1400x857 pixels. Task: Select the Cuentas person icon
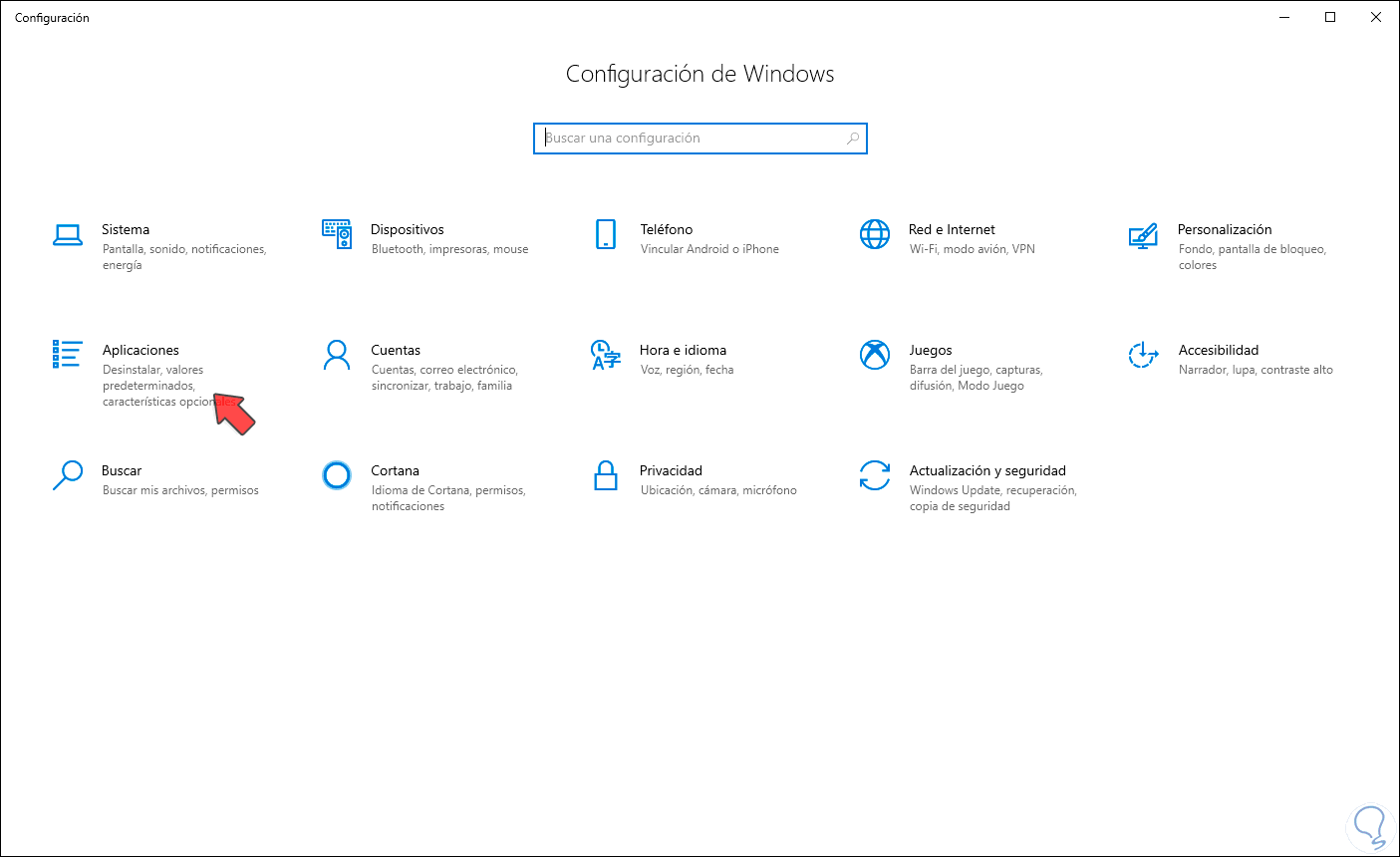click(x=337, y=355)
